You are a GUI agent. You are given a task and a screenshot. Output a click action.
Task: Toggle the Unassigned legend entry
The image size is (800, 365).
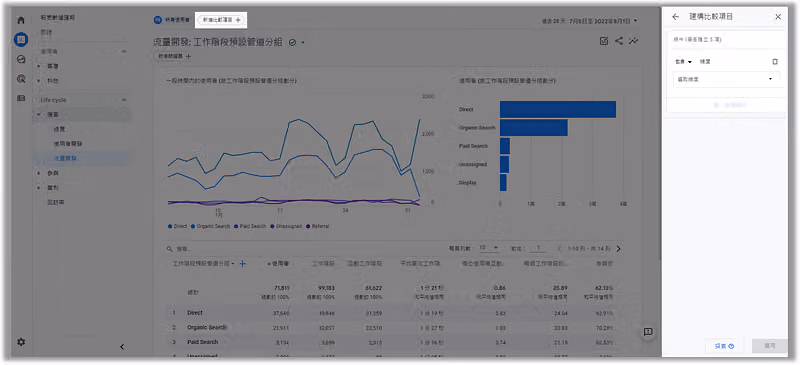286,226
